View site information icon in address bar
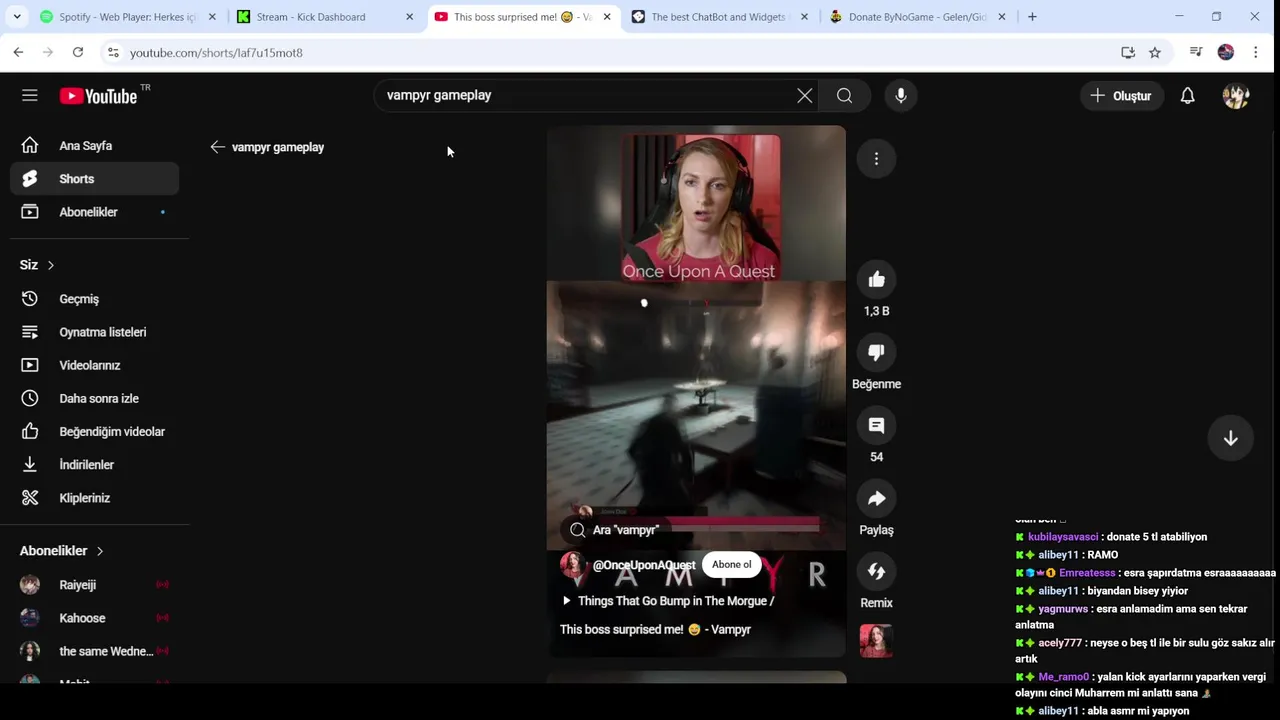The height and width of the screenshot is (720, 1280). (x=113, y=52)
